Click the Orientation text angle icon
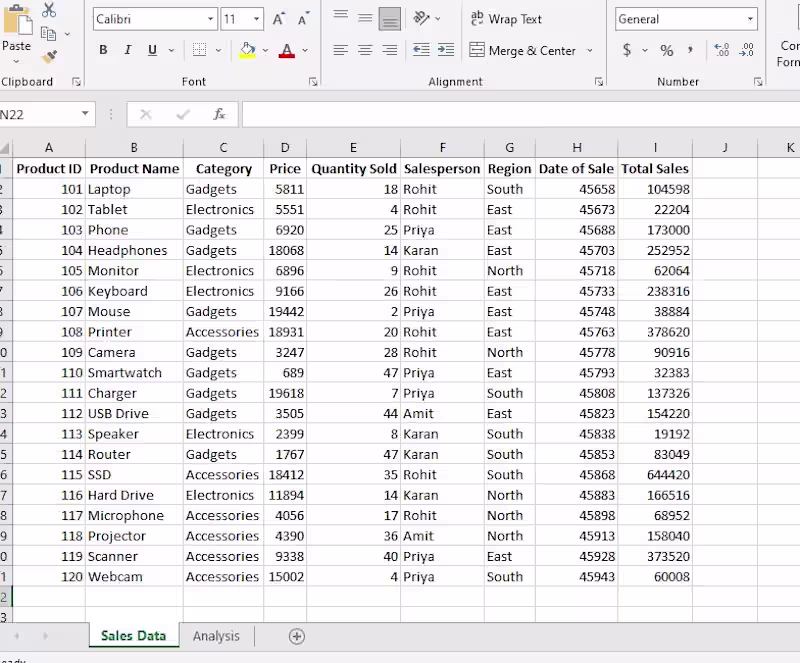 421,18
